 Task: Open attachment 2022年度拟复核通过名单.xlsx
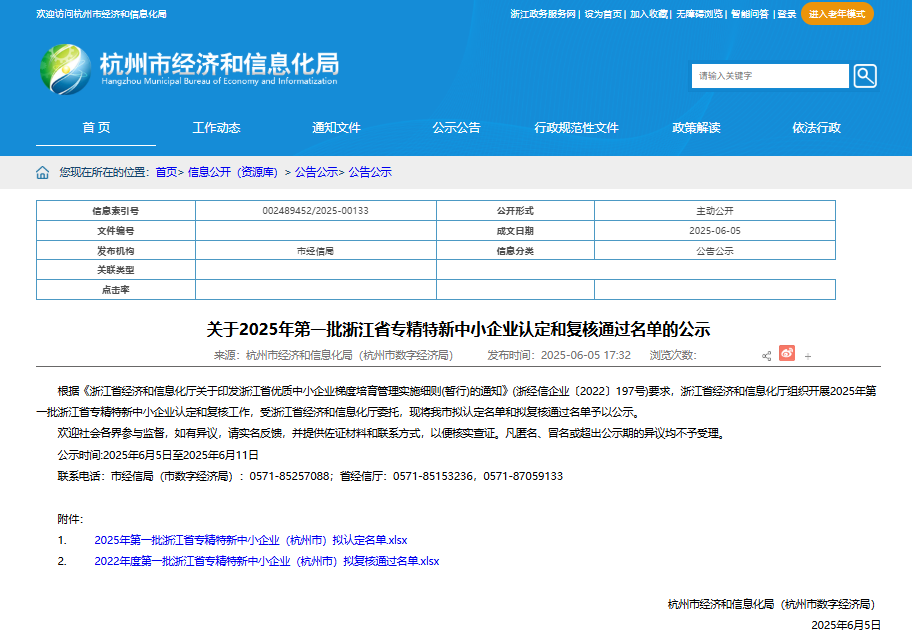[267, 561]
